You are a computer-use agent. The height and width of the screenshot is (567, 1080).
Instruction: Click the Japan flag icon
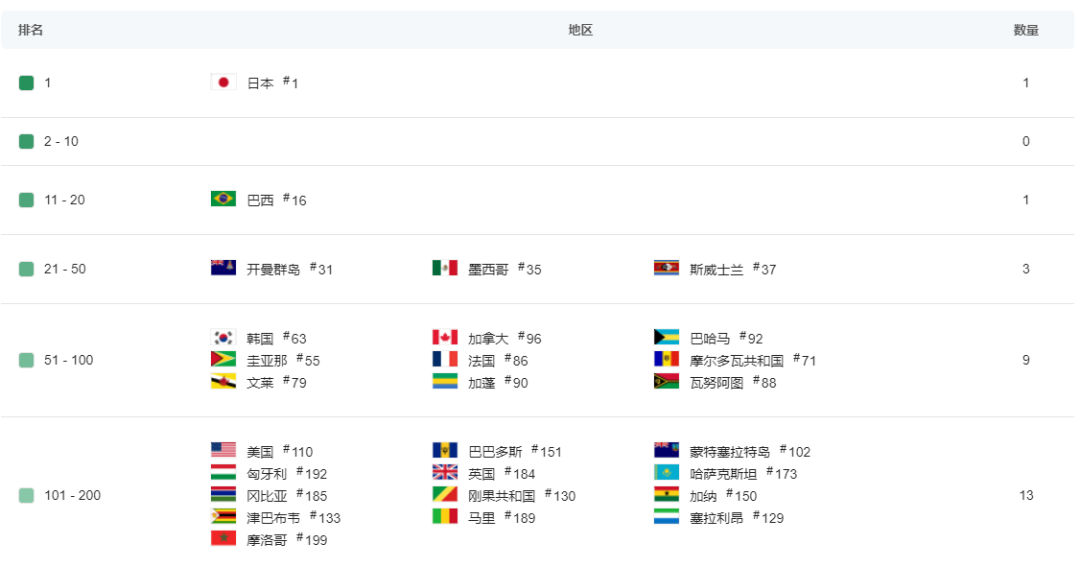coord(223,83)
